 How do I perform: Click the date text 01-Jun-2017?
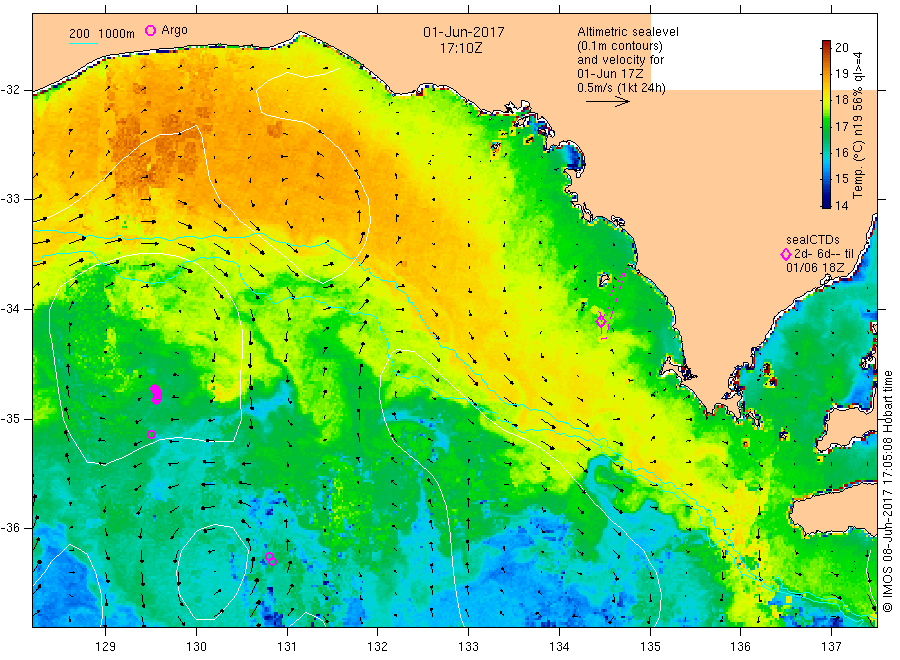click(x=464, y=32)
